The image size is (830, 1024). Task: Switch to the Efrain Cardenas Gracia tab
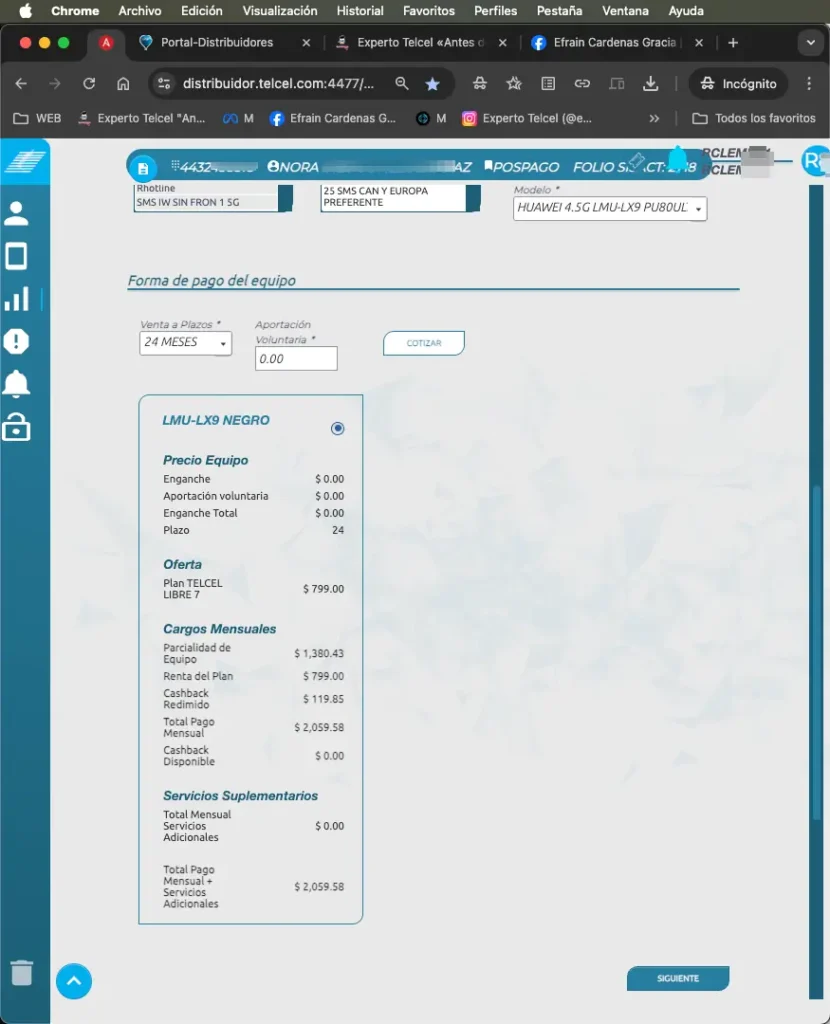point(616,42)
